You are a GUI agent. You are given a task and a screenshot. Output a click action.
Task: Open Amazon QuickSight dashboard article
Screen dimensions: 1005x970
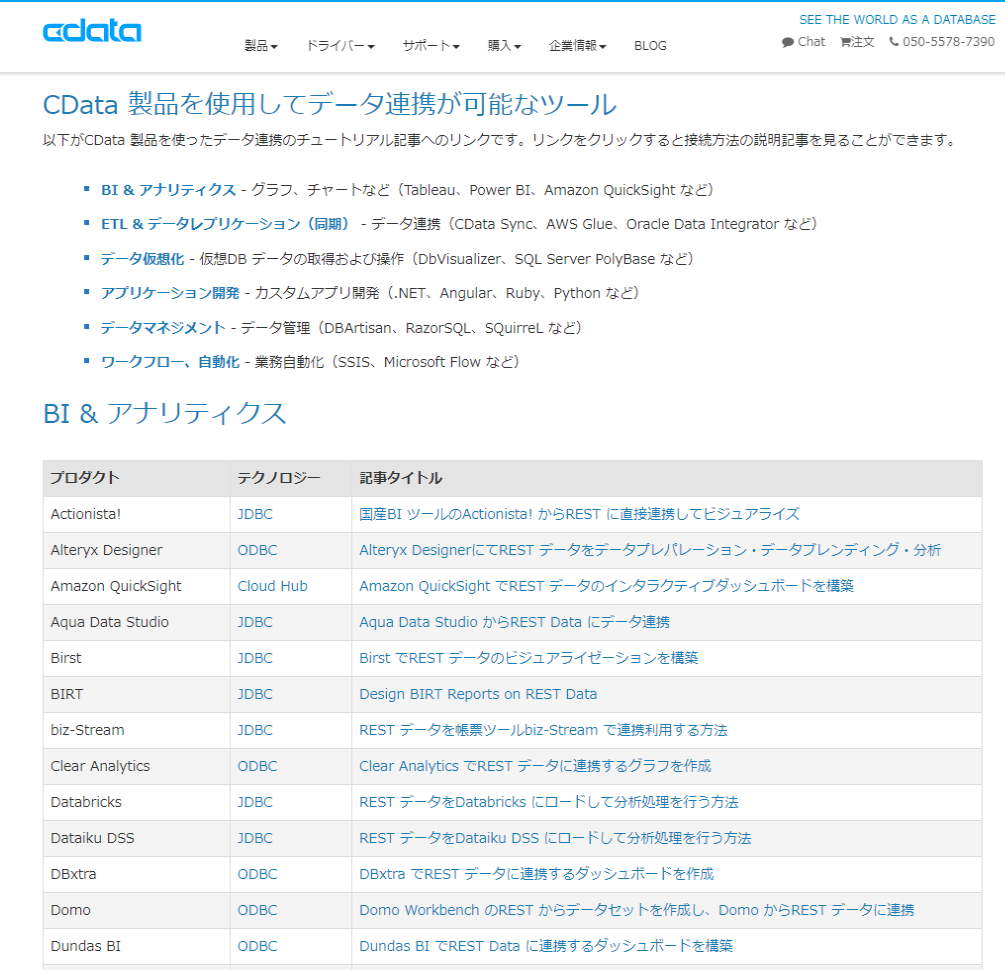606,586
